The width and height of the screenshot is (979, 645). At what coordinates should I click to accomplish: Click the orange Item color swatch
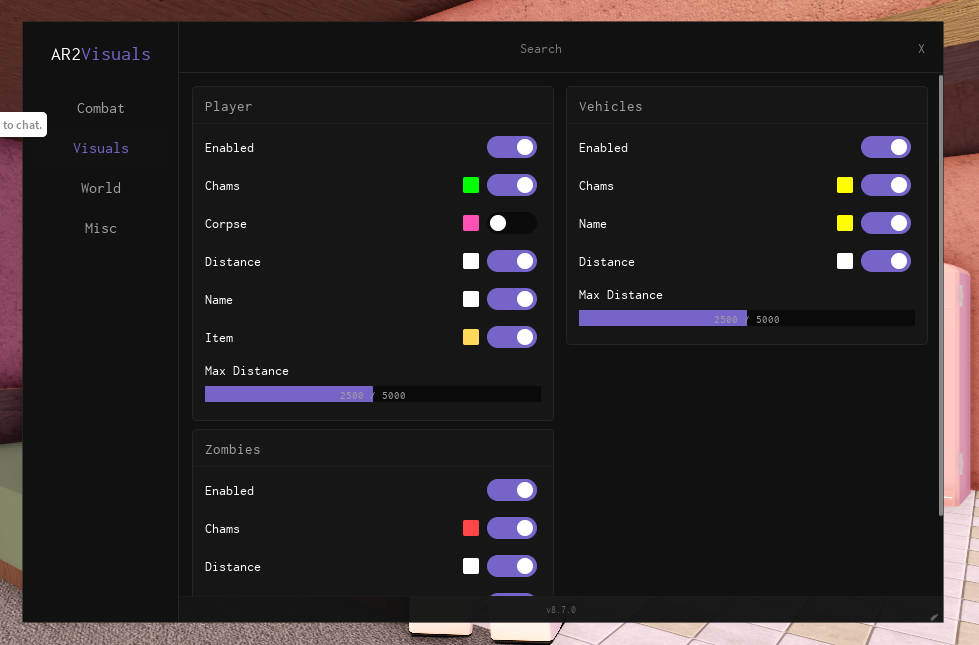pyautogui.click(x=471, y=337)
